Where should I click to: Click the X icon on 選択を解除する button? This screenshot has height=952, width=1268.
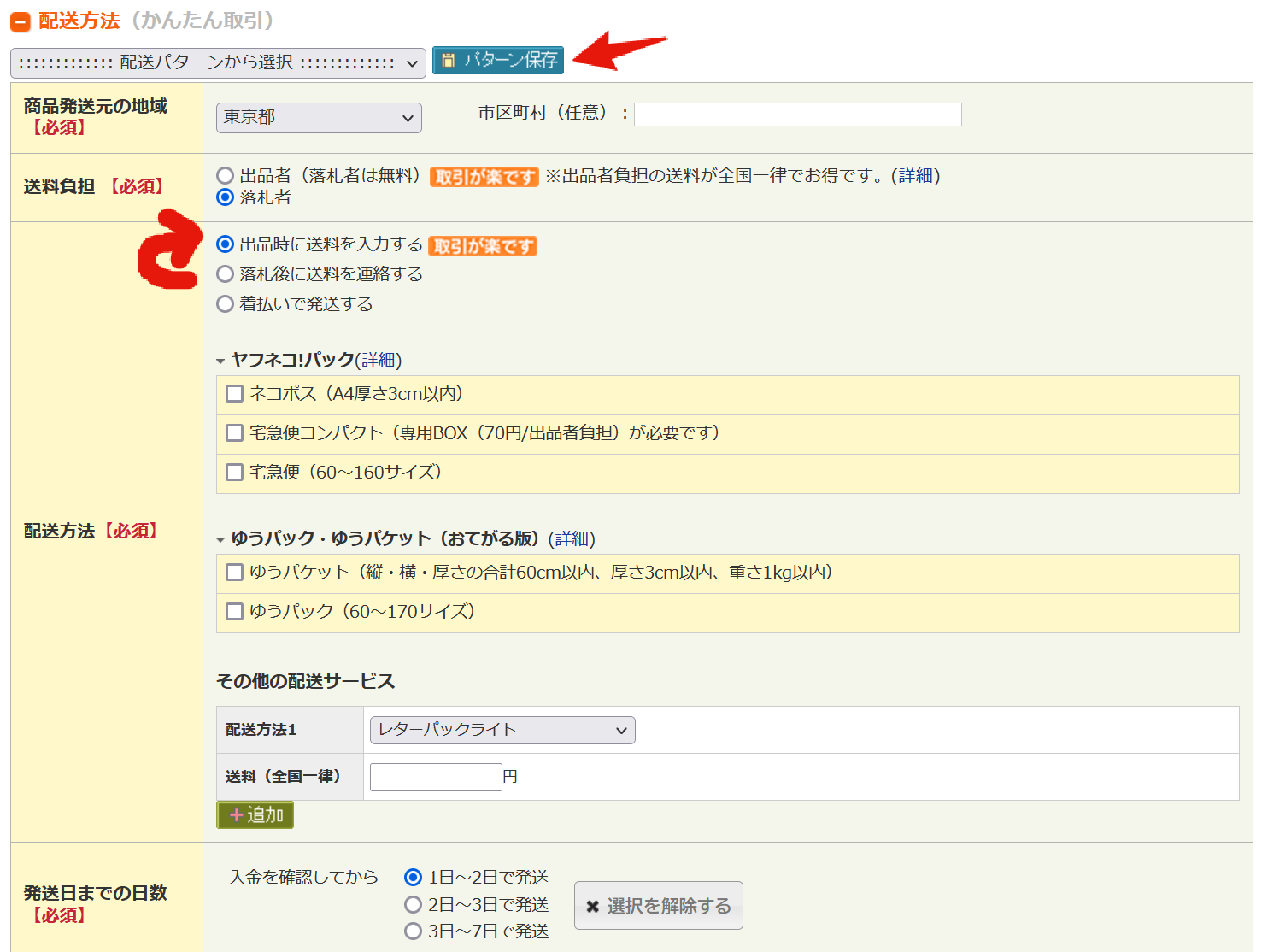coord(594,905)
